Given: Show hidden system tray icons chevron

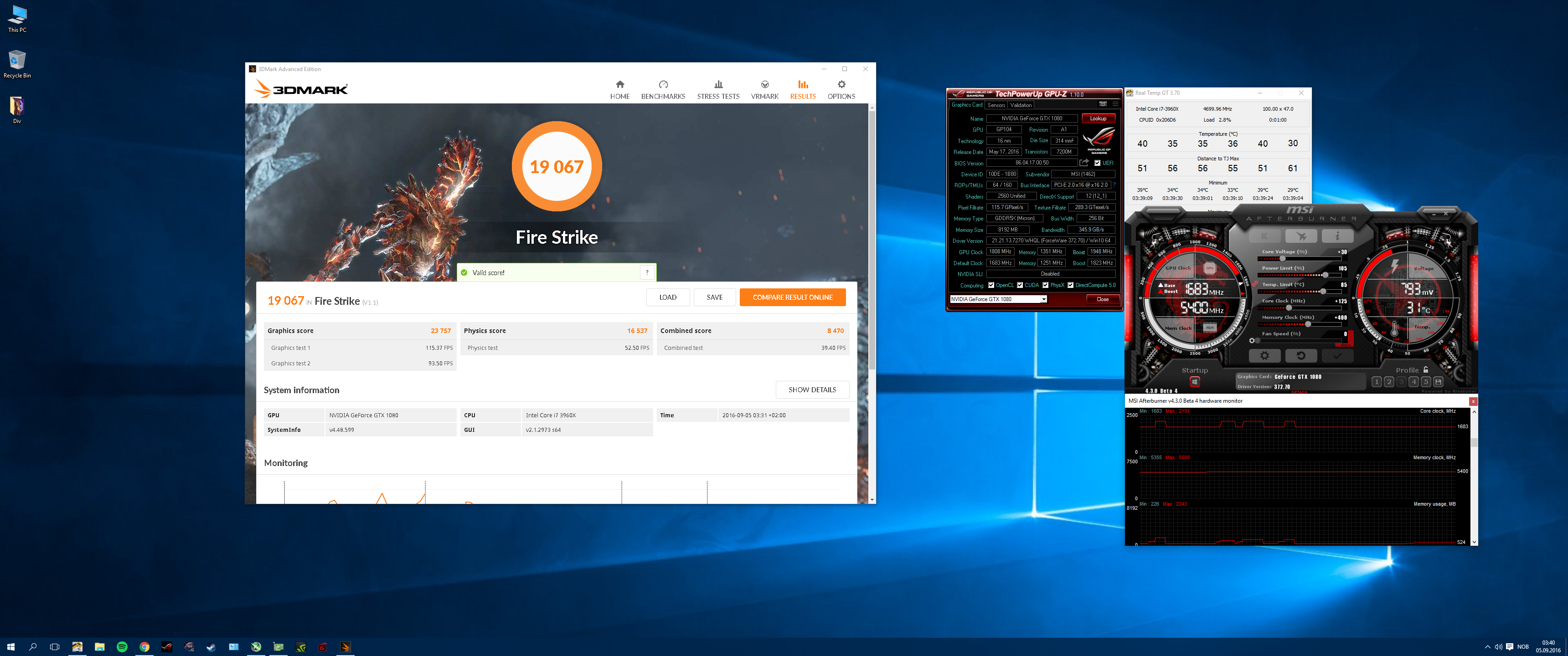Looking at the screenshot, I should click(x=1488, y=647).
